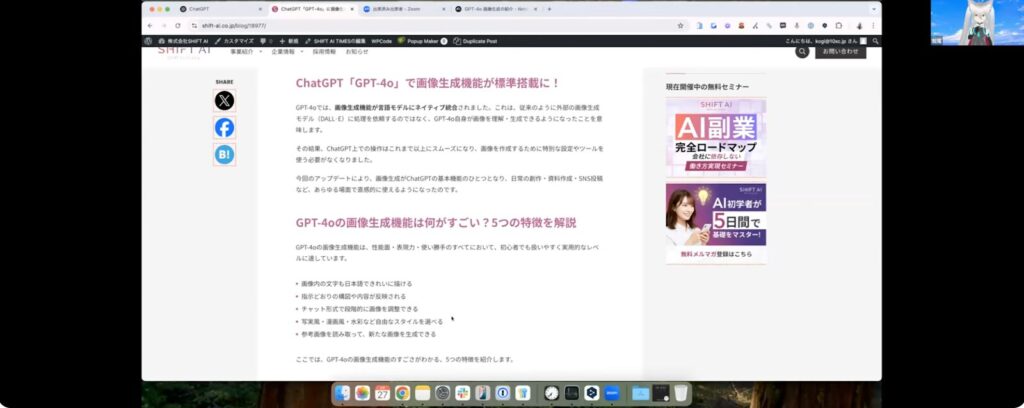Launch Slack from the Dock
This screenshot has height=408, width=1024.
tap(462, 393)
